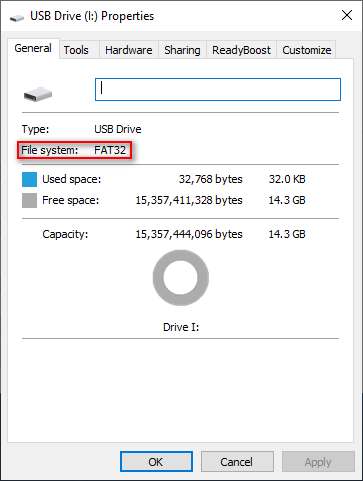The width and height of the screenshot is (363, 481).
Task: Click the Cancel button
Action: click(x=237, y=462)
